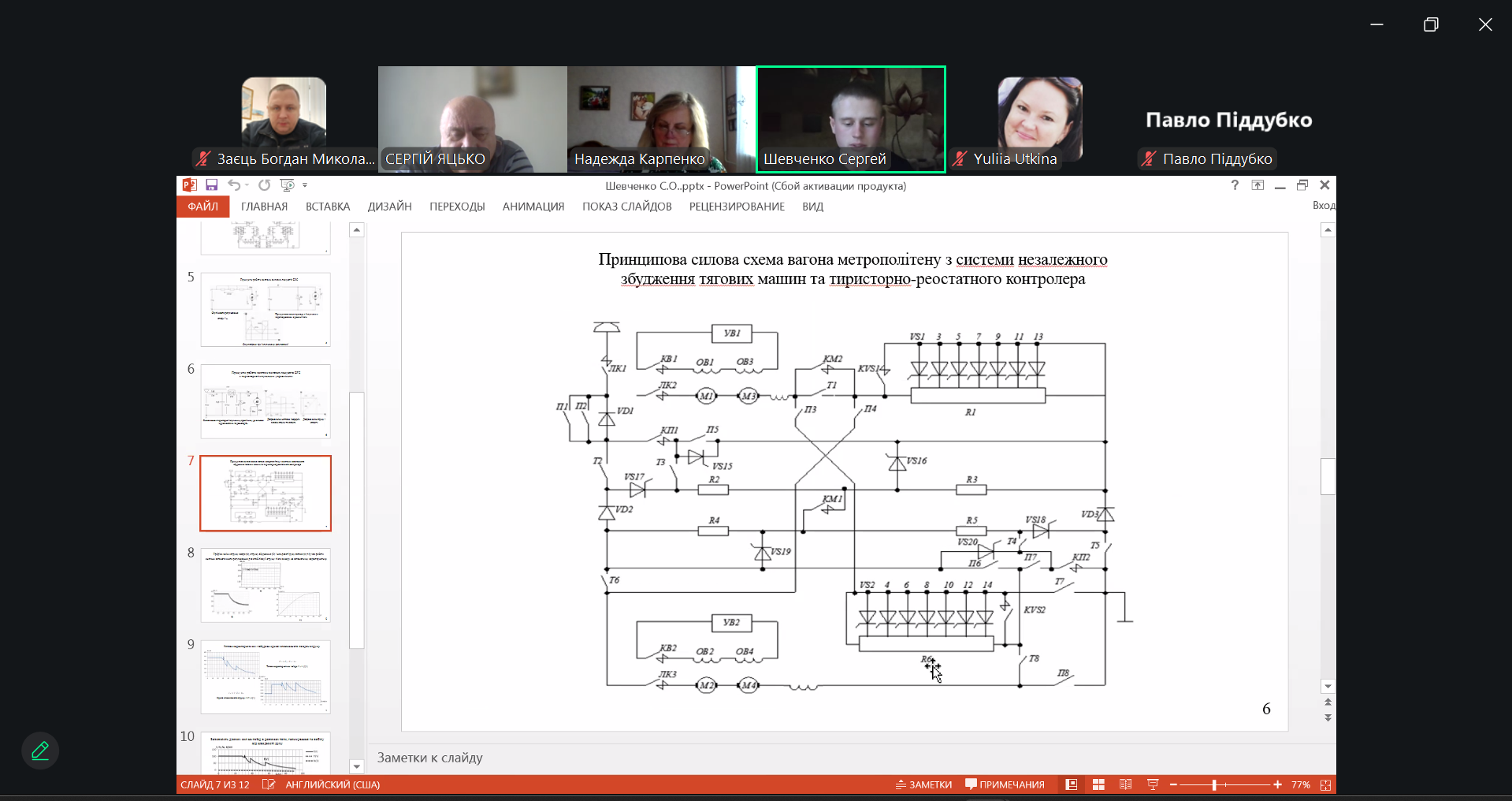Screen dimensions: 1512x801
Task: Click the Save icon in PowerPoint toolbar
Action: pos(211,185)
